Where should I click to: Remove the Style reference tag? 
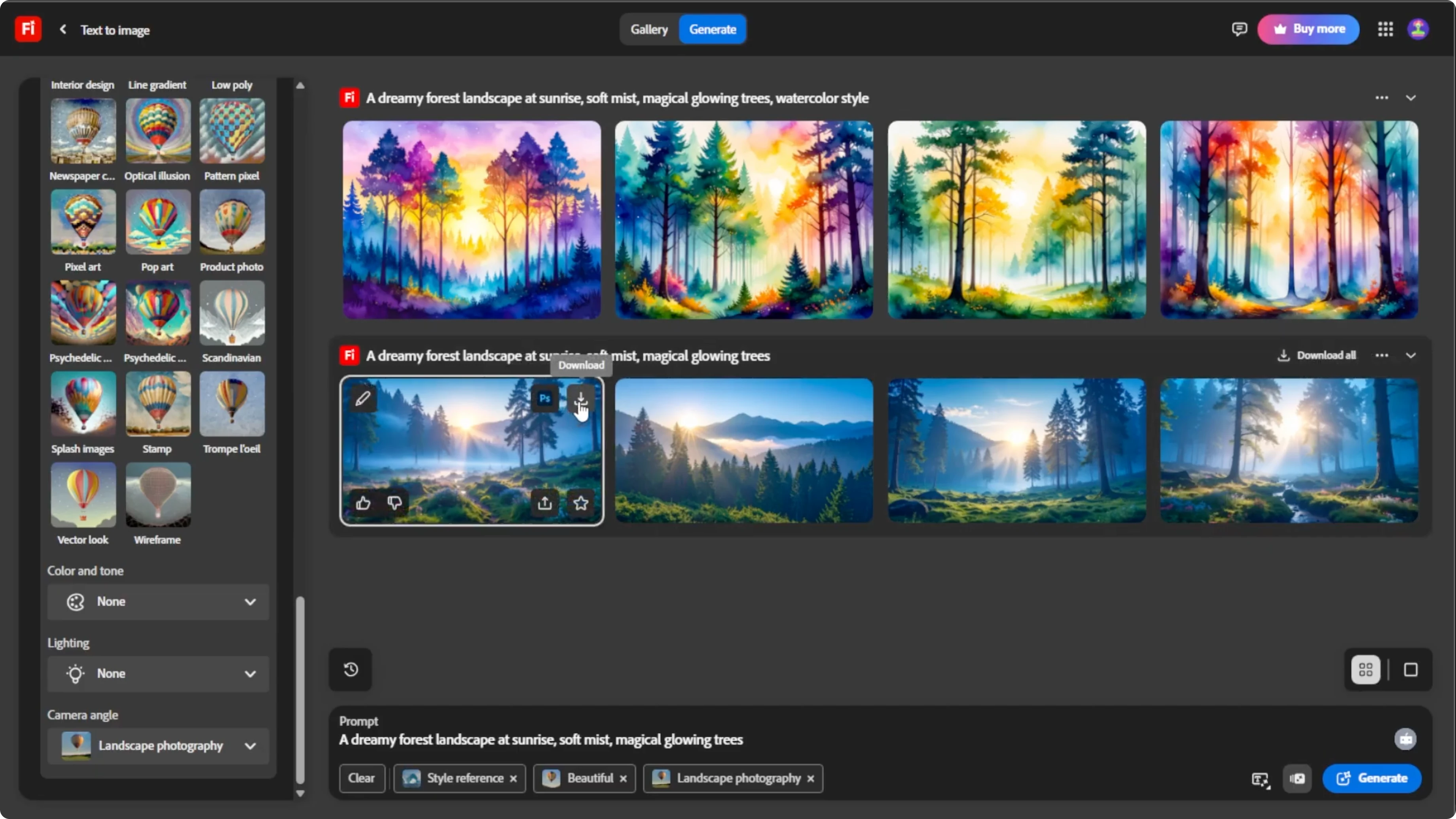click(x=513, y=778)
